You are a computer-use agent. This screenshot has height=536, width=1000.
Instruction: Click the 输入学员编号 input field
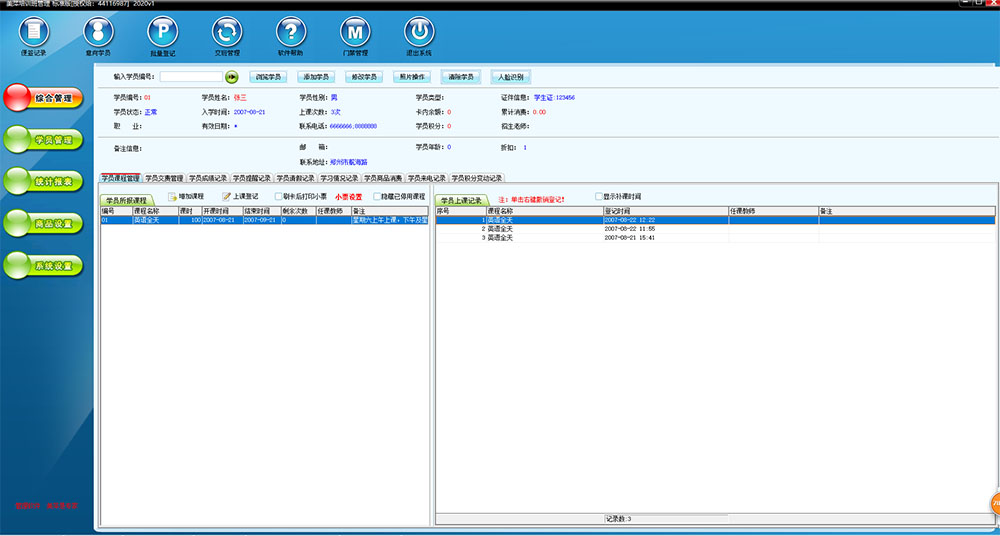[190, 76]
